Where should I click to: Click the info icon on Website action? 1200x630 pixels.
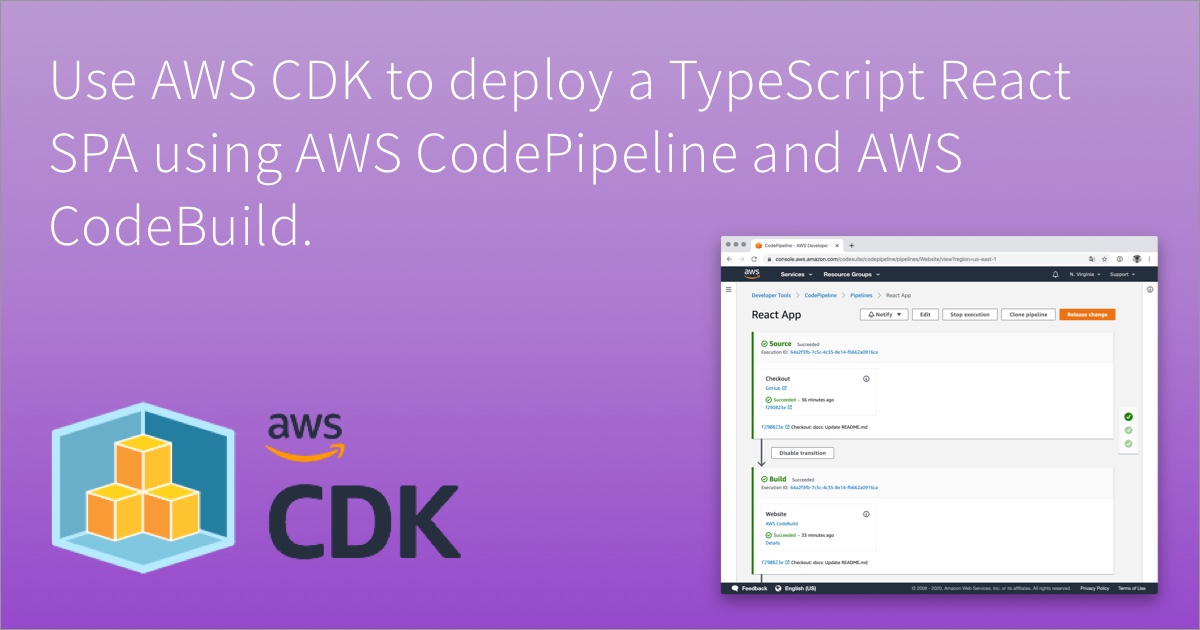[x=866, y=514]
